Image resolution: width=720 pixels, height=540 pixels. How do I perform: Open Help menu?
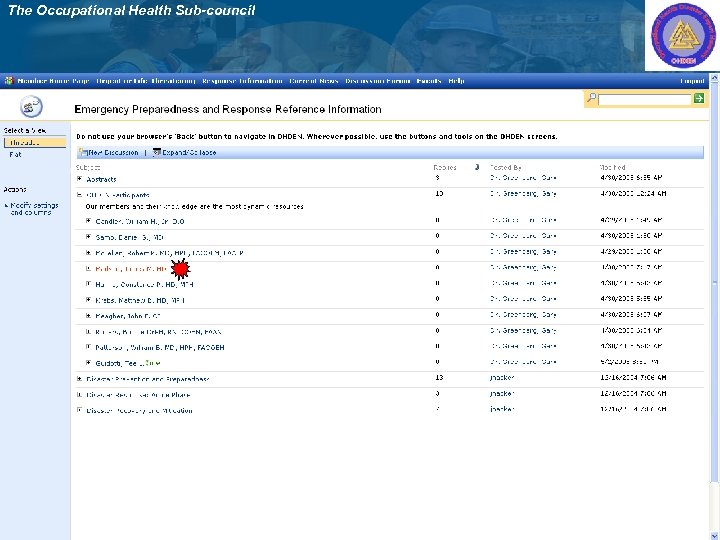coord(456,81)
